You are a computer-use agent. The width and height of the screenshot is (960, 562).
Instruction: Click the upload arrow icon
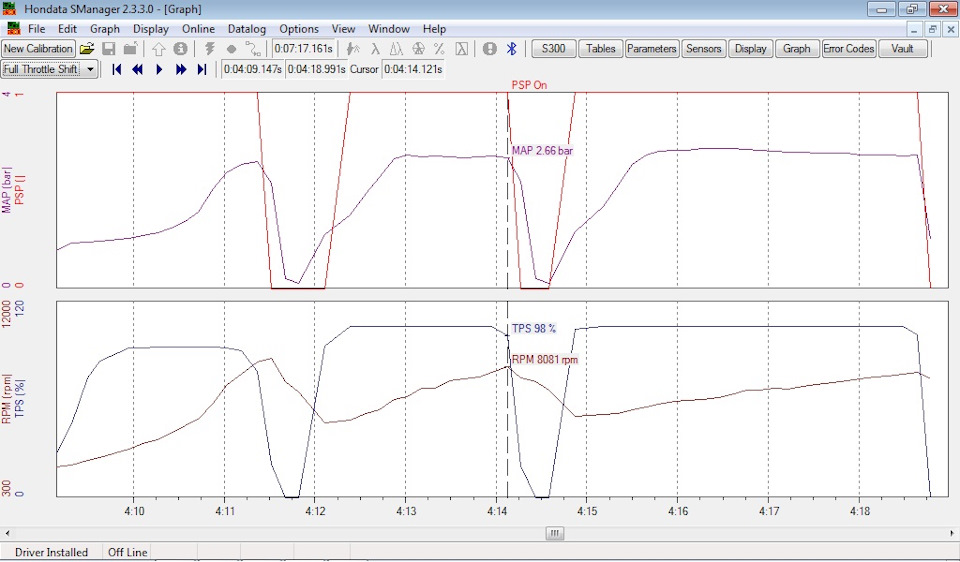(159, 48)
